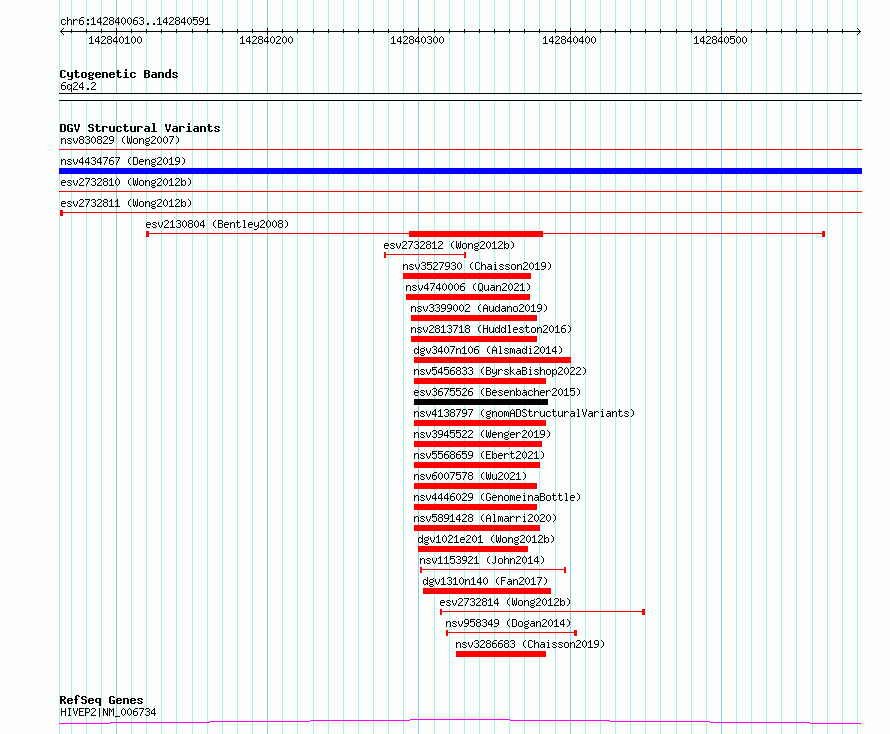
Task: Select the black esv3675526 (Besenbacher2015) bar
Action: 481,402
